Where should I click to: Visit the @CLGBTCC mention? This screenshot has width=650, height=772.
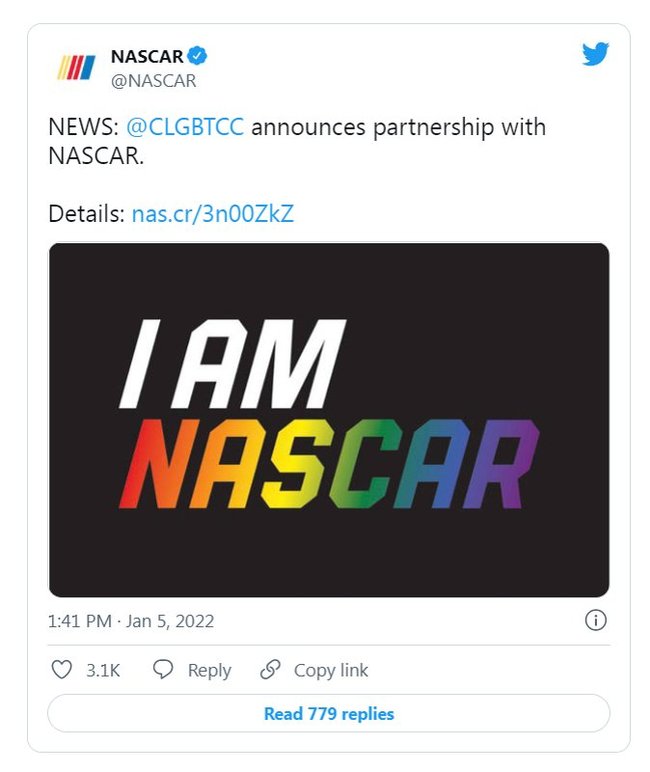185,129
